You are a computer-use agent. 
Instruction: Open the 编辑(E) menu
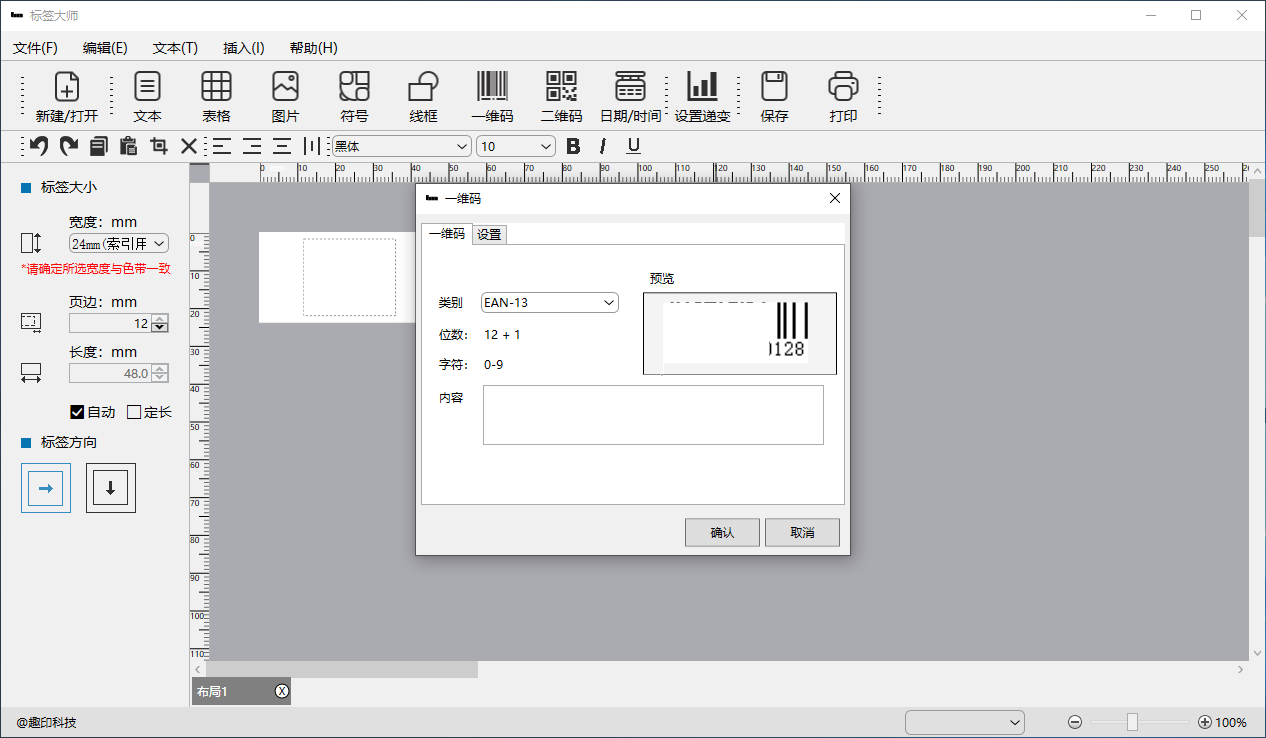click(105, 48)
